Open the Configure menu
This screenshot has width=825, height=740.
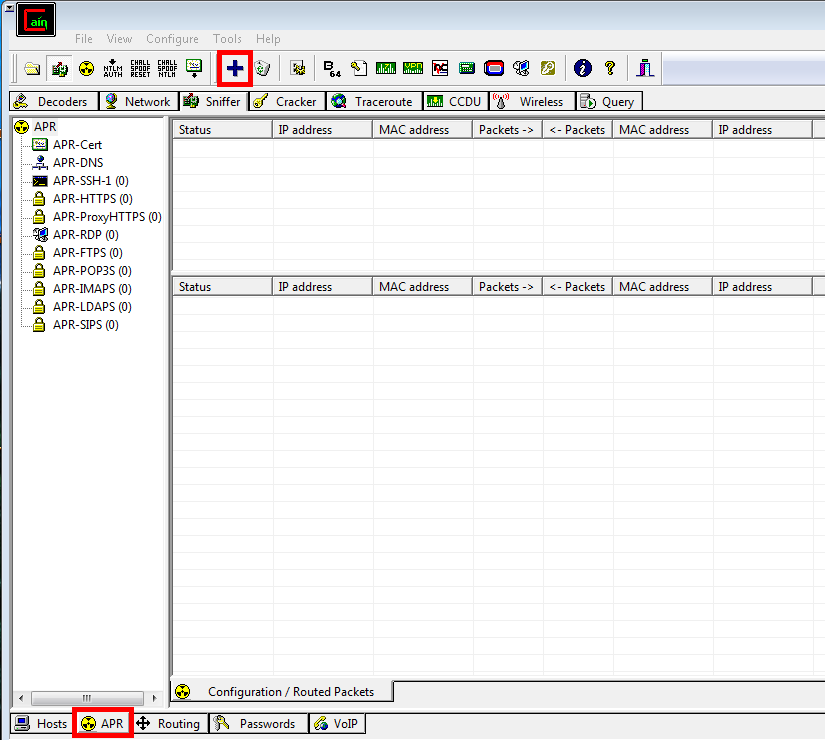(172, 39)
